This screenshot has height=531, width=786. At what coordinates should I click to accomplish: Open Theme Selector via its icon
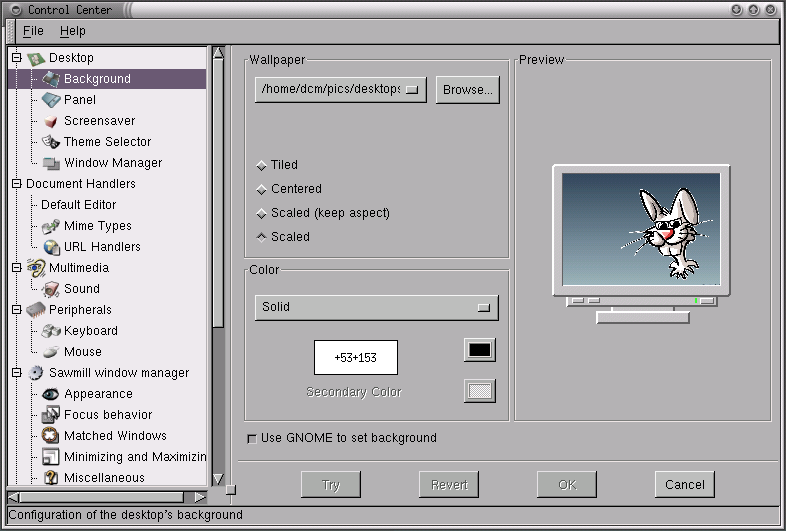point(51,142)
